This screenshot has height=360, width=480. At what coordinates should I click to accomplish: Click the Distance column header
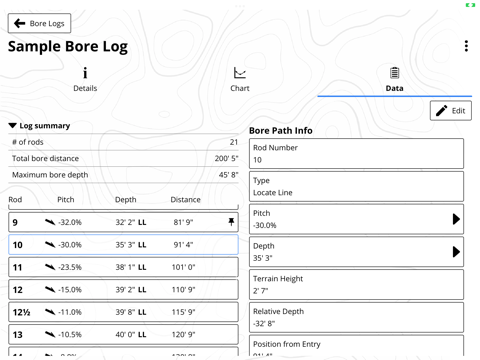185,200
